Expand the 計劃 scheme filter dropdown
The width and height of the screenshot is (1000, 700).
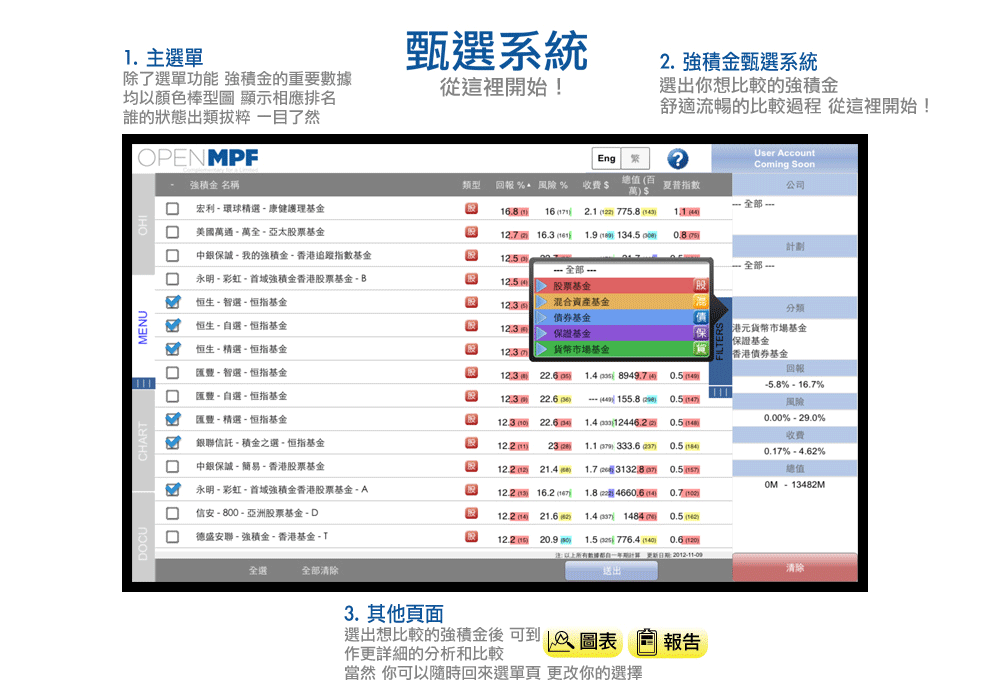(794, 265)
